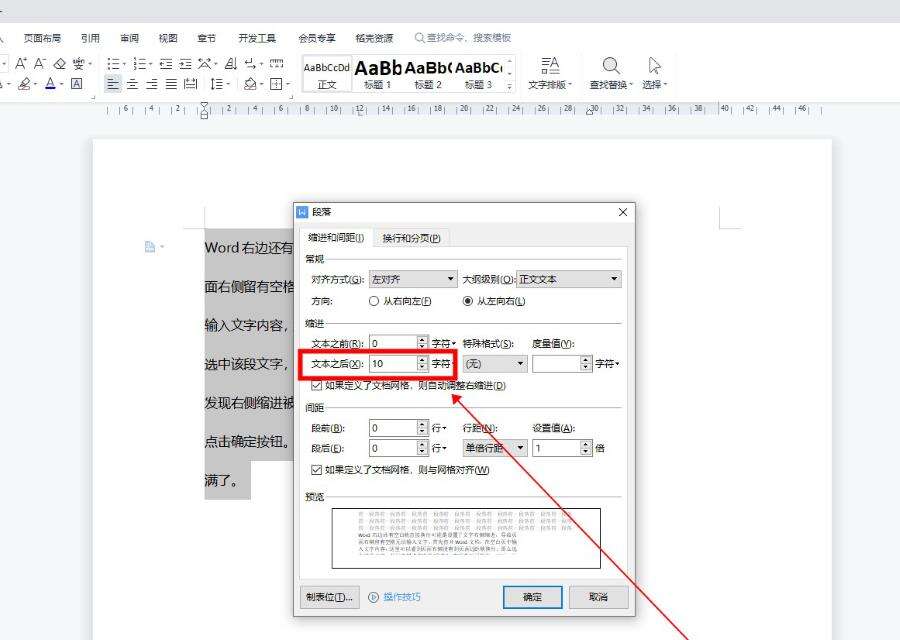Toggle the 与网格对齐 checkbox
This screenshot has width=900, height=640.
tap(316, 470)
